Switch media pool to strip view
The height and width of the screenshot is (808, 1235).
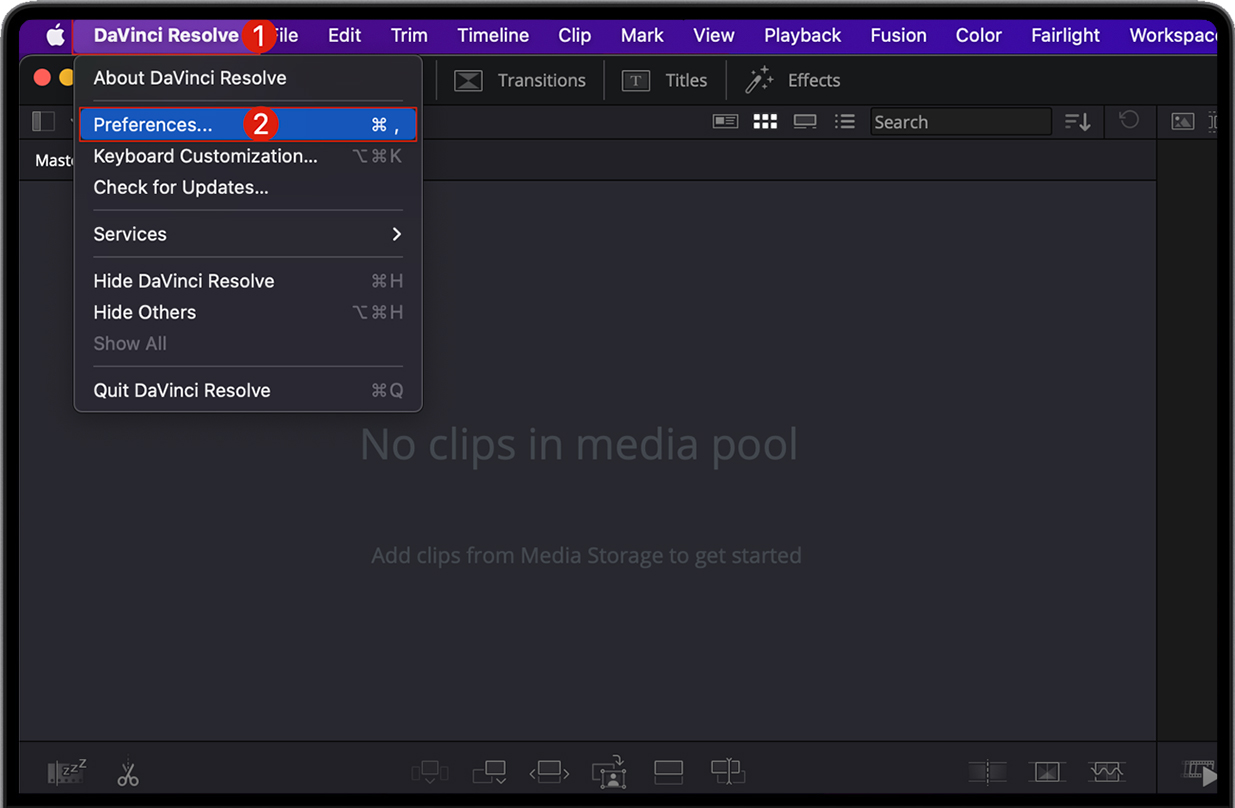[805, 122]
